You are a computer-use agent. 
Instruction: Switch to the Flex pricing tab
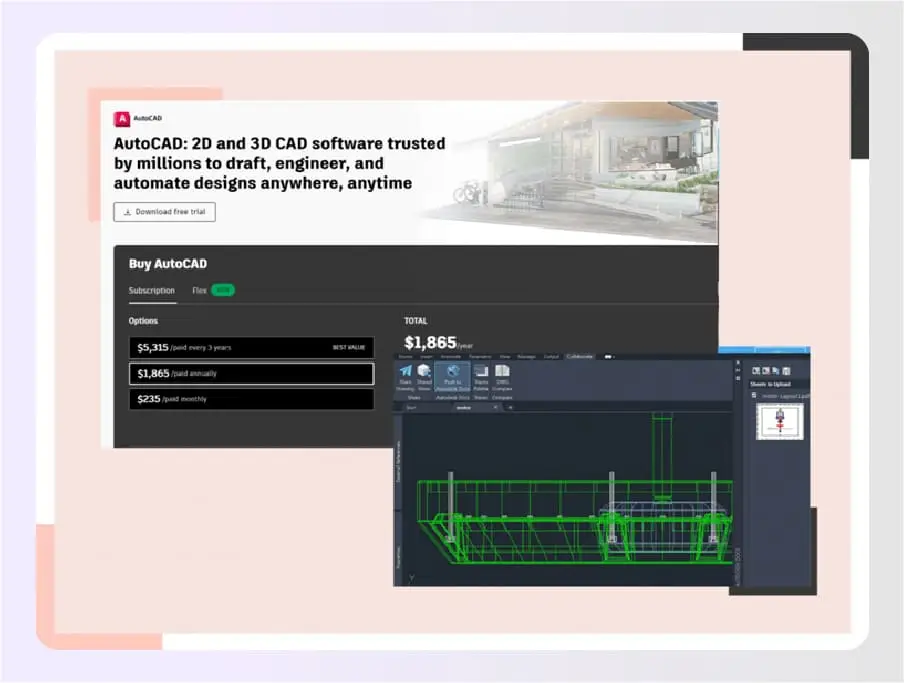tap(200, 291)
